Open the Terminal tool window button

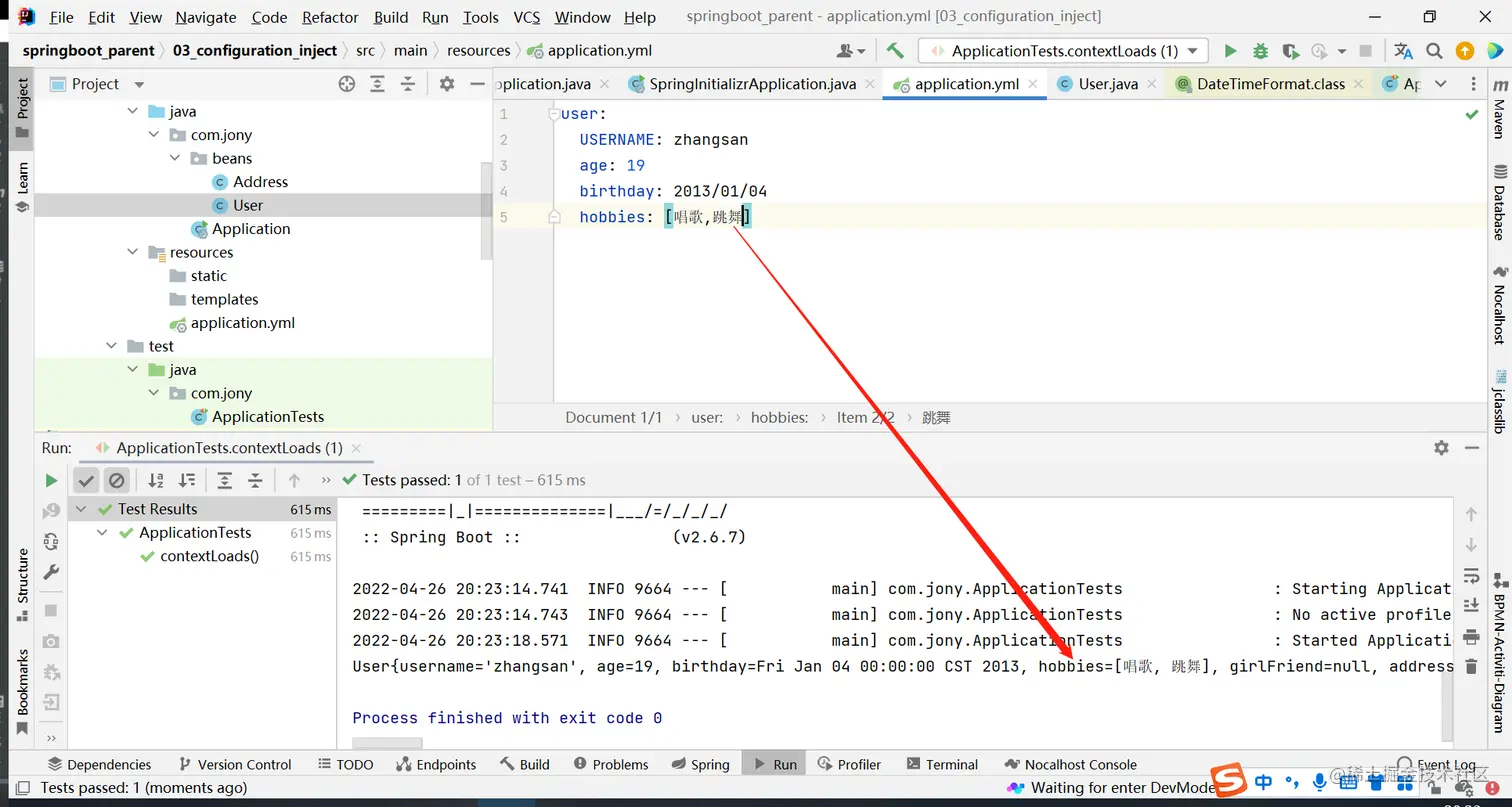click(x=942, y=764)
